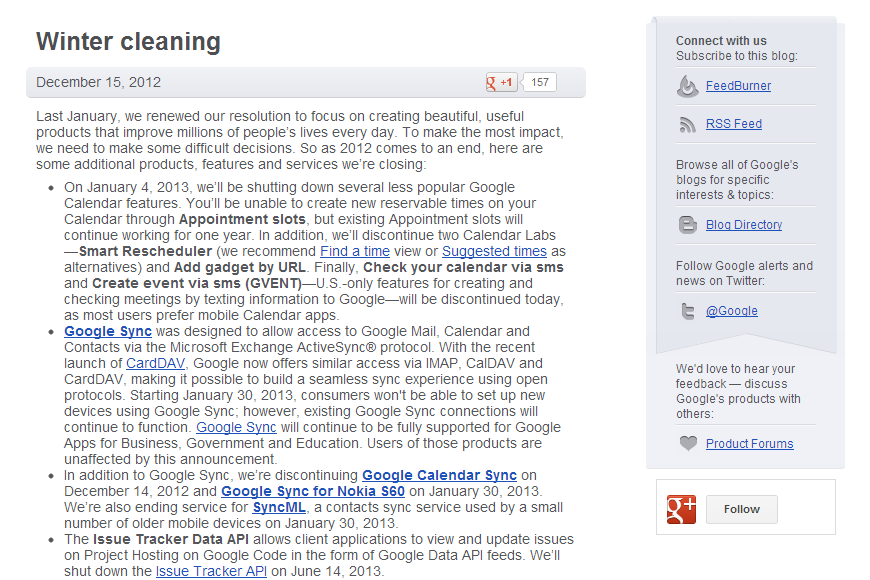Open the Google Calendar Sync link
870x580 pixels.
pos(439,476)
